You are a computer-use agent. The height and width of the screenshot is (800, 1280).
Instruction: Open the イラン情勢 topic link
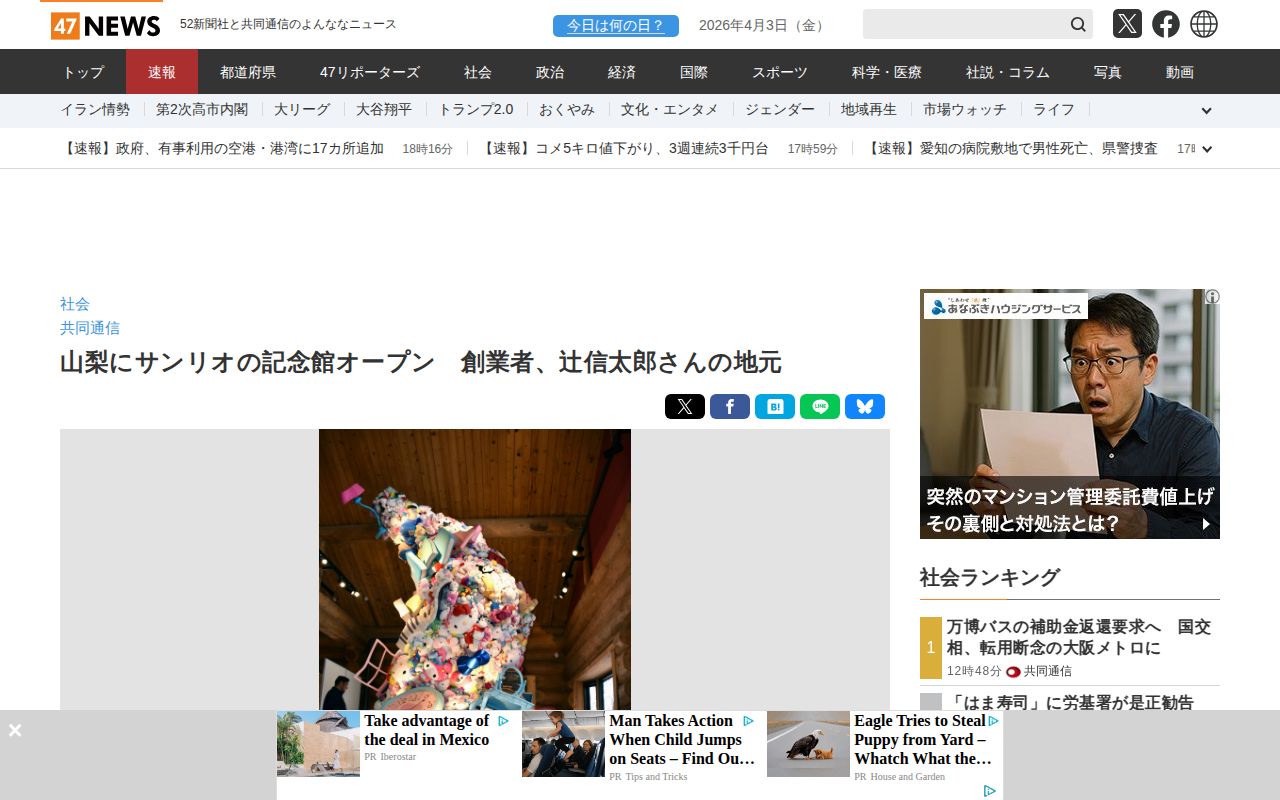[95, 110]
